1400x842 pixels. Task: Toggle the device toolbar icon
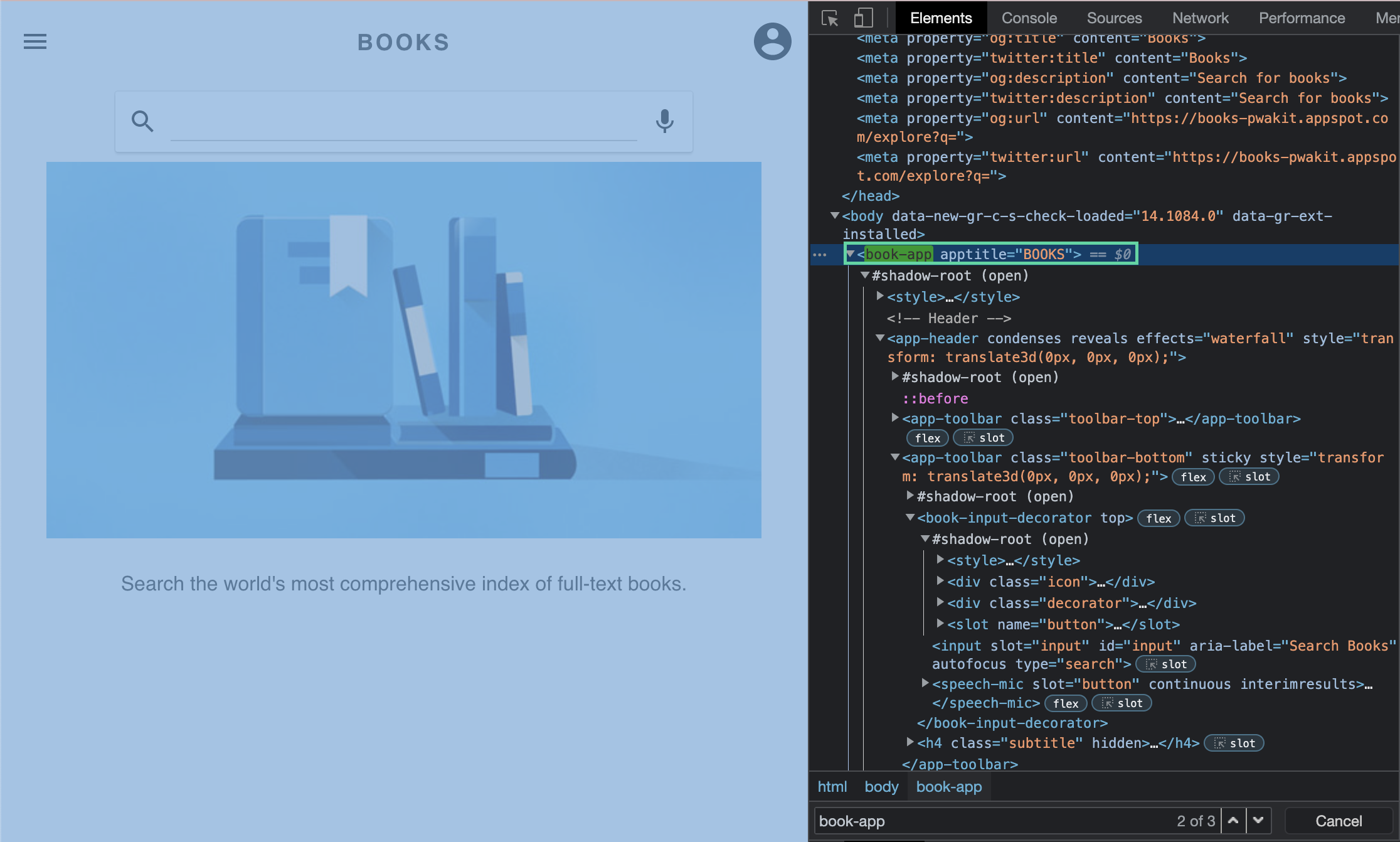[863, 18]
